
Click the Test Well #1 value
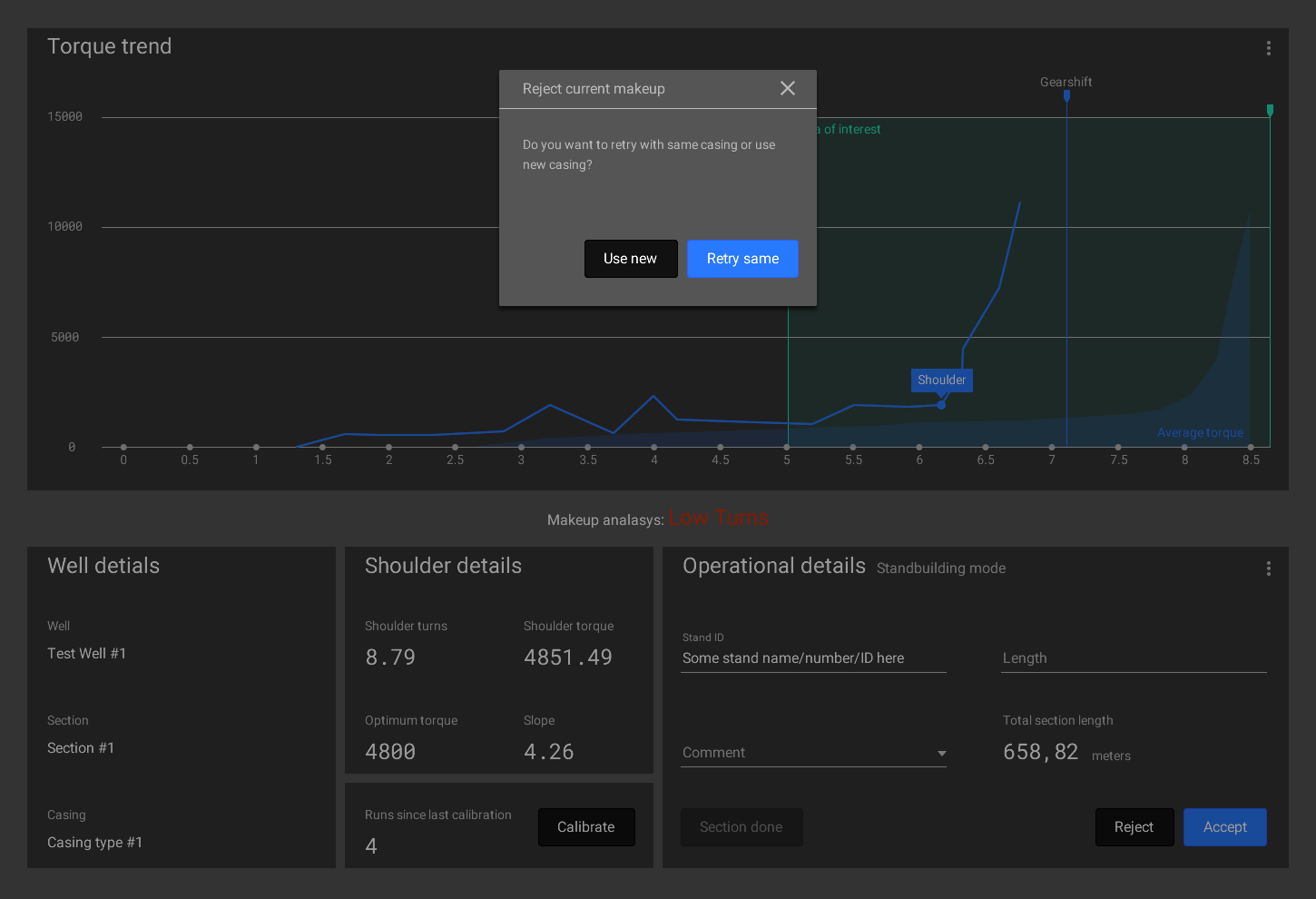tap(87, 654)
